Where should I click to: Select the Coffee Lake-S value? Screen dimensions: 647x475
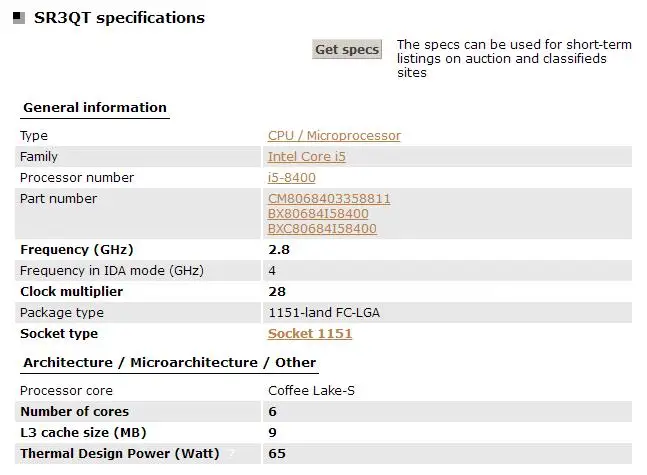(x=312, y=391)
